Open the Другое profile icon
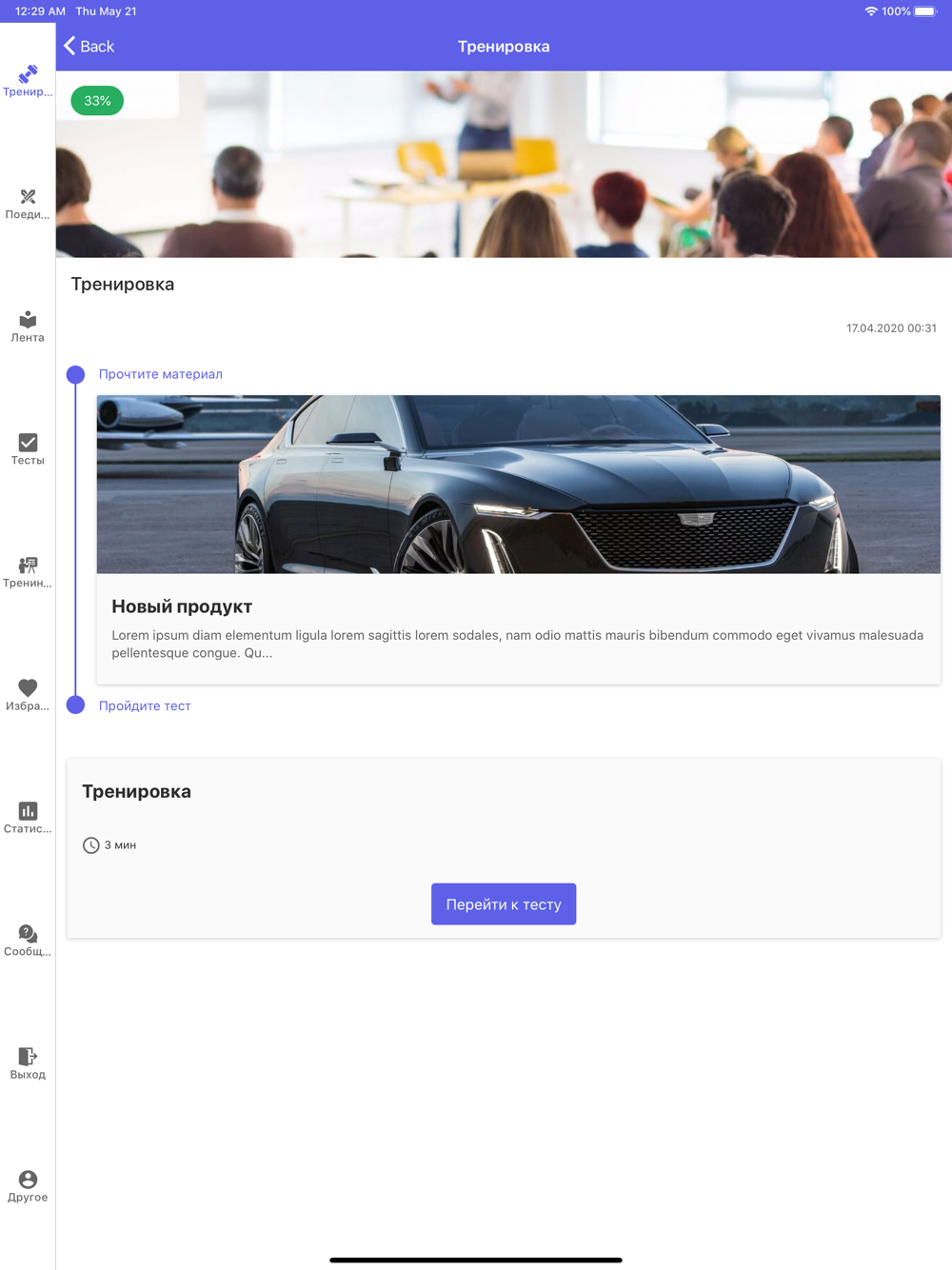Screen dimensions: 952x1270 [x=28, y=1179]
